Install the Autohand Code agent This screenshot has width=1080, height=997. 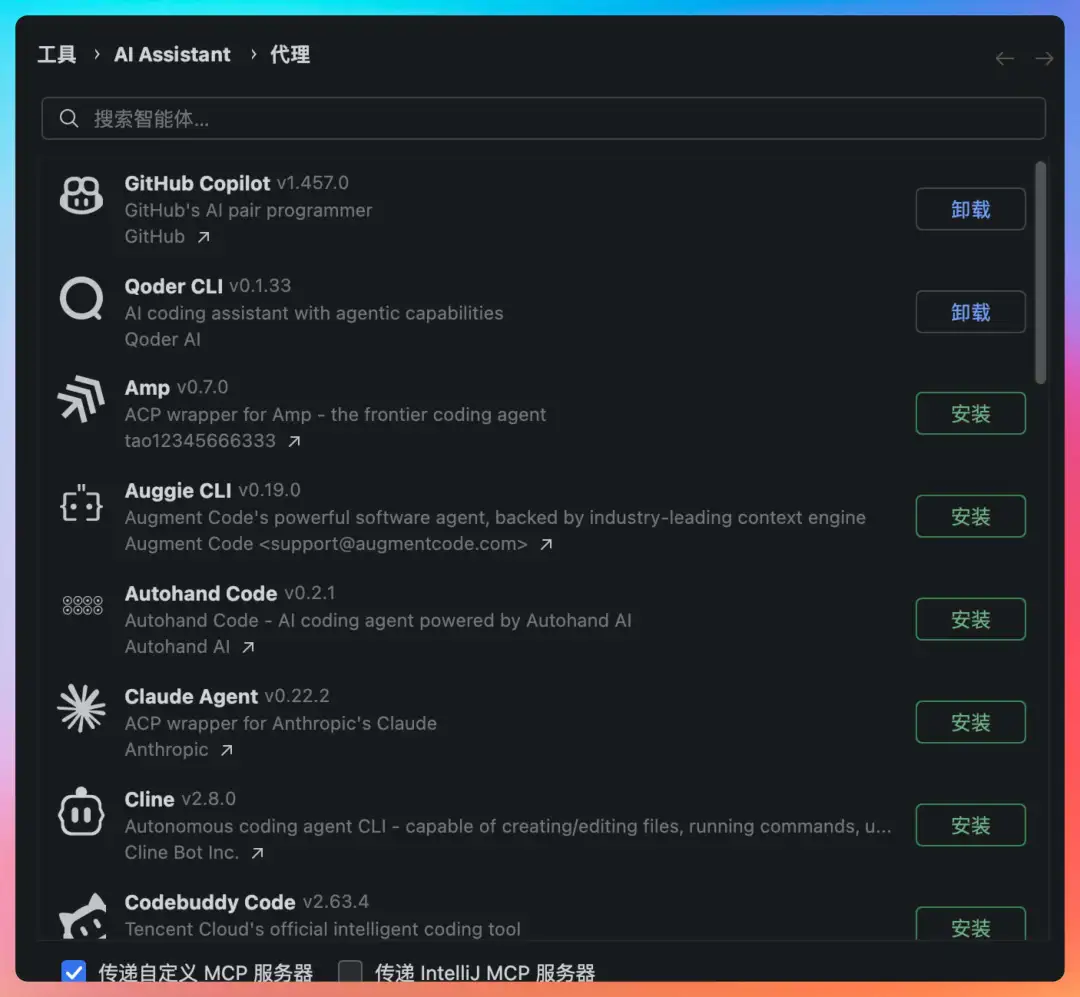pos(970,619)
